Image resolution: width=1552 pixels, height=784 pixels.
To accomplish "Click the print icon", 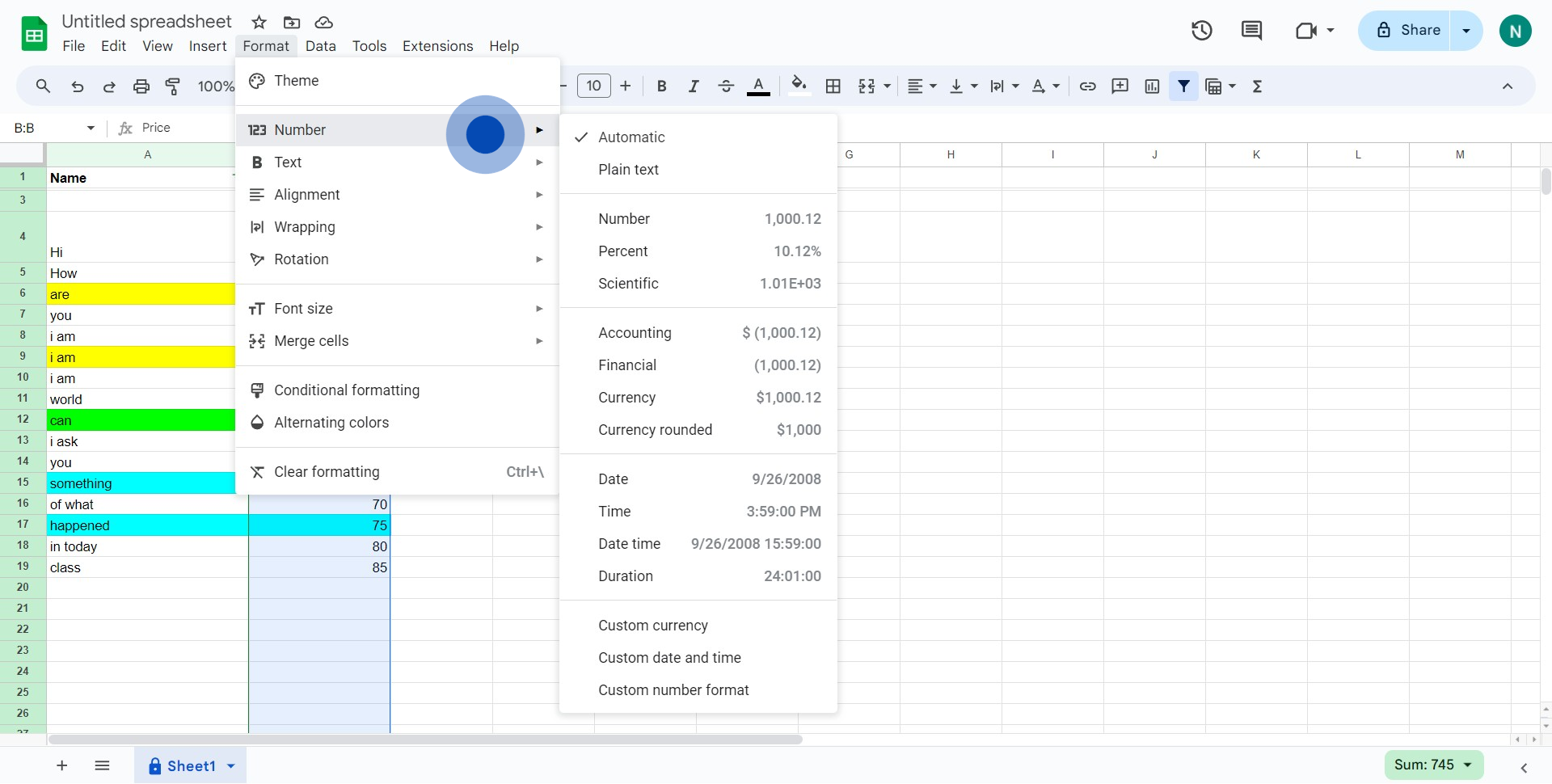I will [141, 86].
